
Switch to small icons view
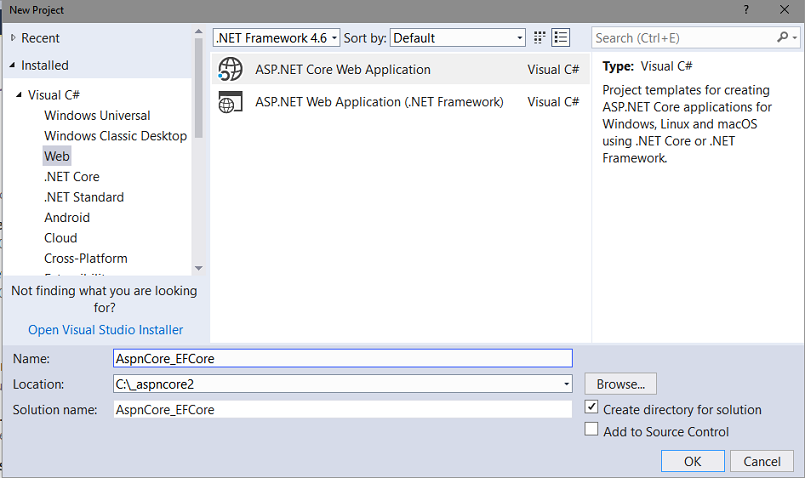pyautogui.click(x=539, y=37)
